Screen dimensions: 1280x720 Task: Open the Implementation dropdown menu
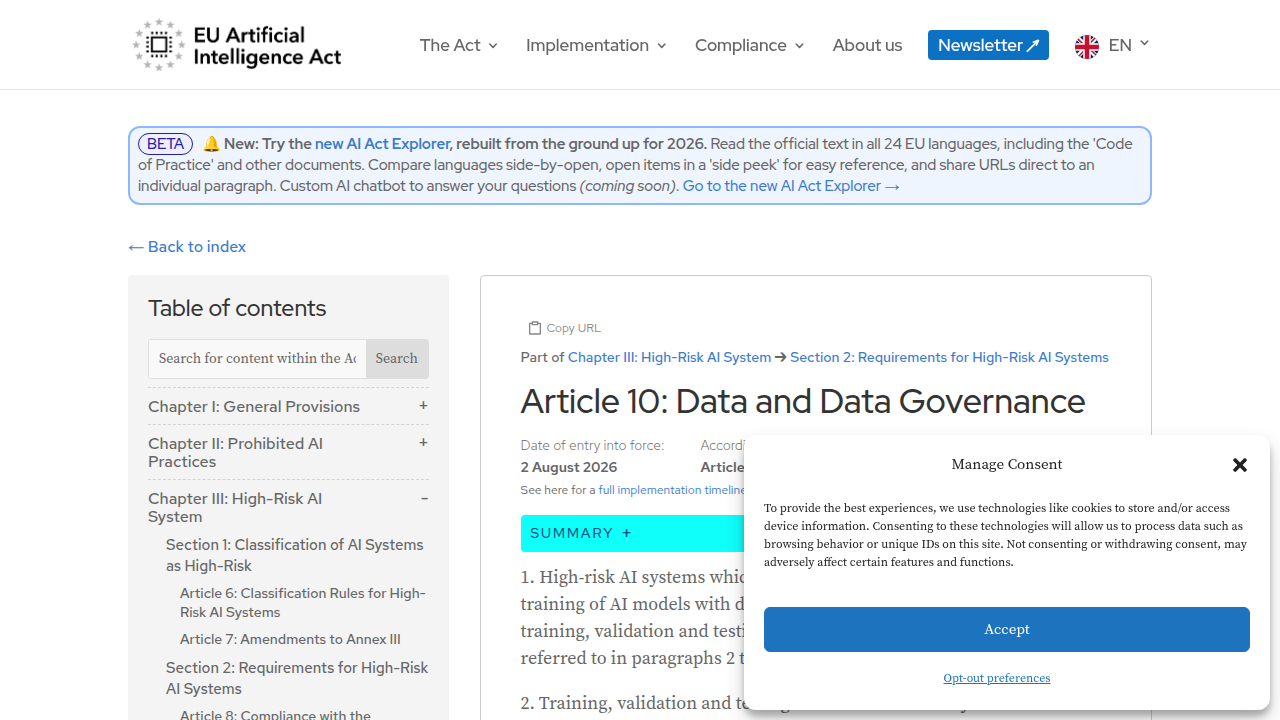point(596,45)
